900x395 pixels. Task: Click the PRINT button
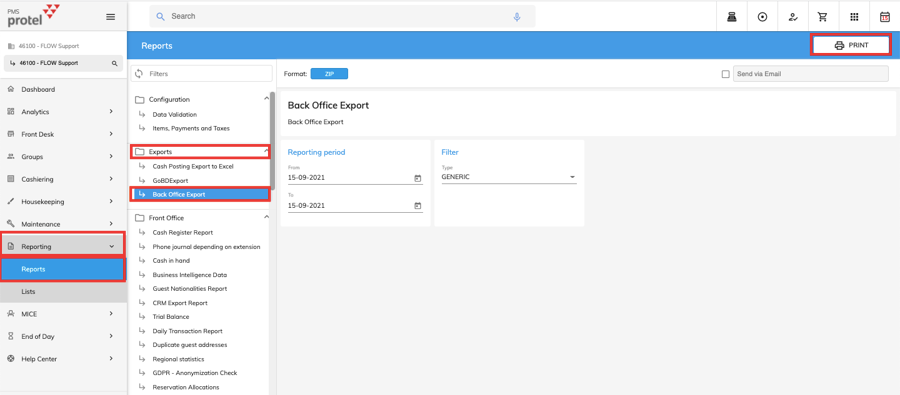pos(851,45)
